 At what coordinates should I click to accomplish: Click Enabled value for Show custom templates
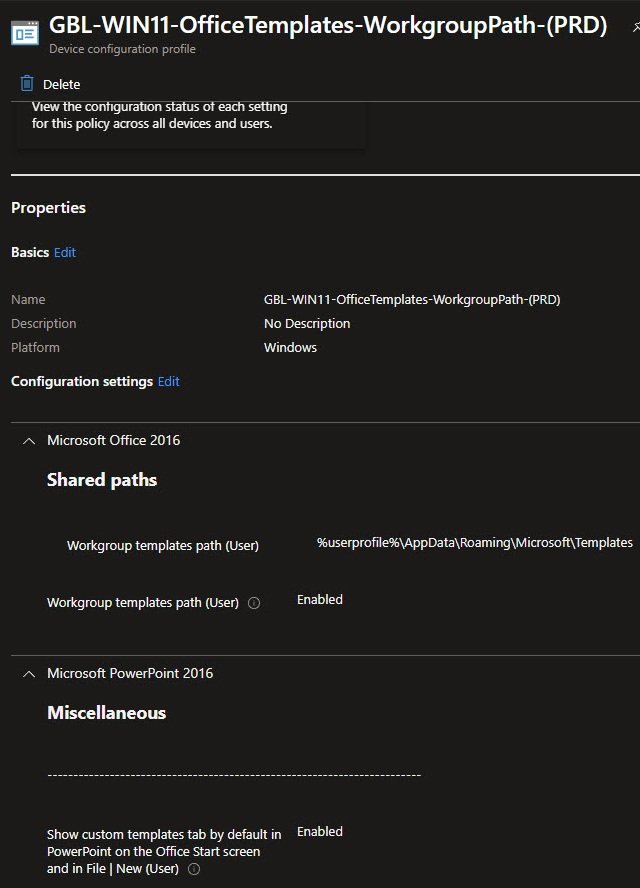pos(320,832)
